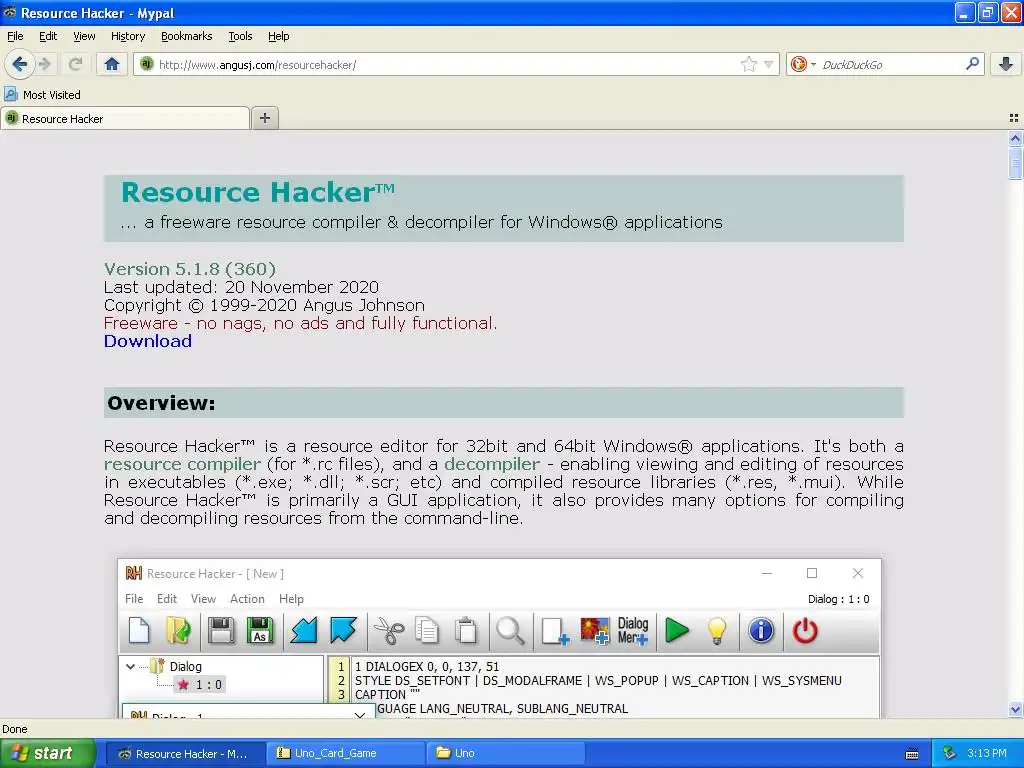Click the site identity icon in address bar
Viewport: 1024px width, 768px height.
(146, 64)
